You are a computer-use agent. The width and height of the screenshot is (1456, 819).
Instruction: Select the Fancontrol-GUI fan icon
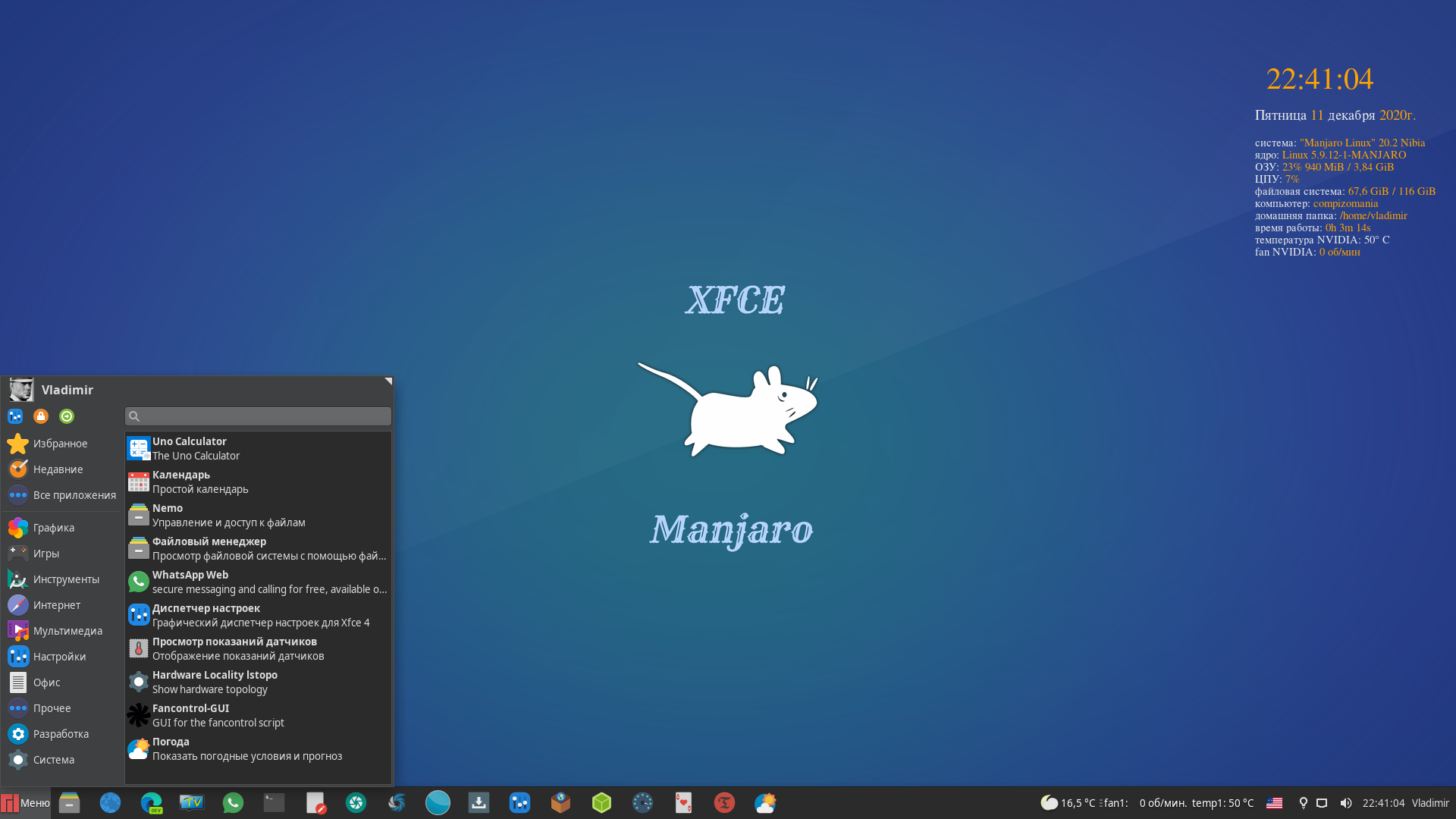point(138,714)
